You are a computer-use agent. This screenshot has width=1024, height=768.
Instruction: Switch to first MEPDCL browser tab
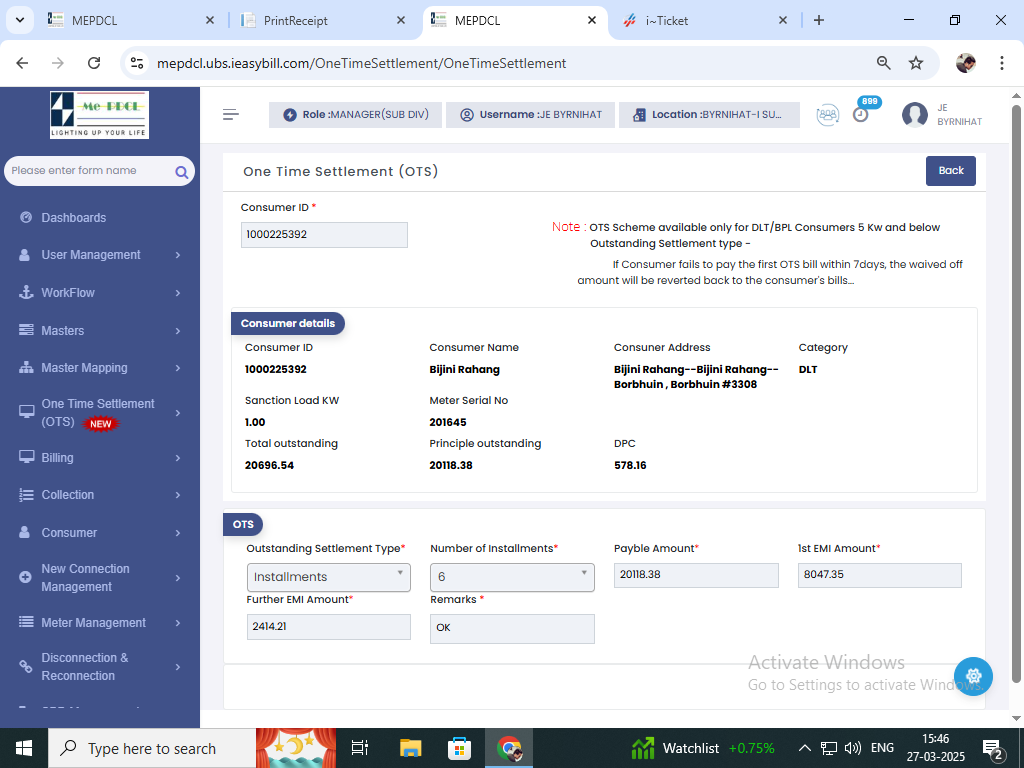pyautogui.click(x=130, y=20)
